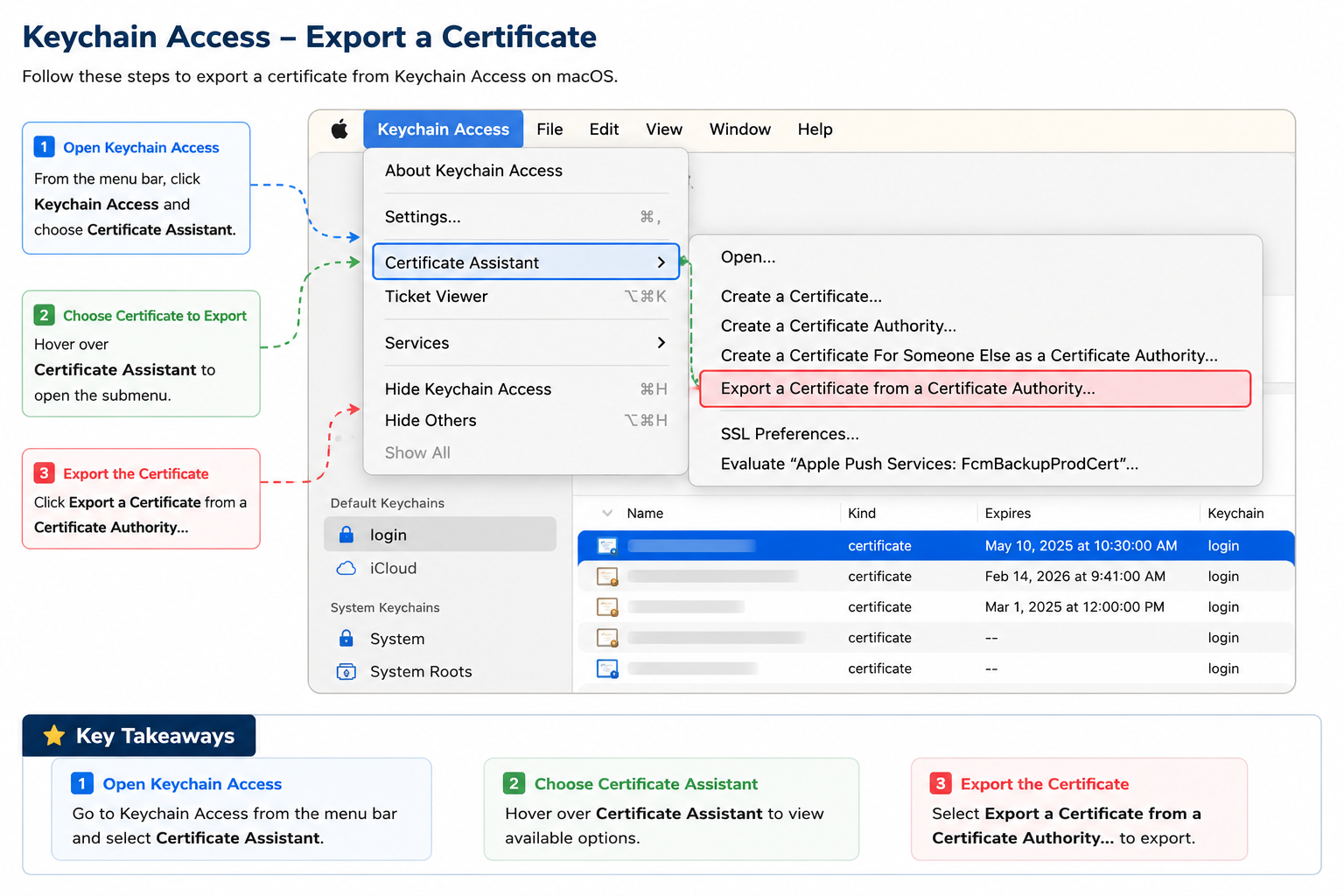This screenshot has width=1344, height=896.
Task: Open the View menu
Action: [664, 129]
